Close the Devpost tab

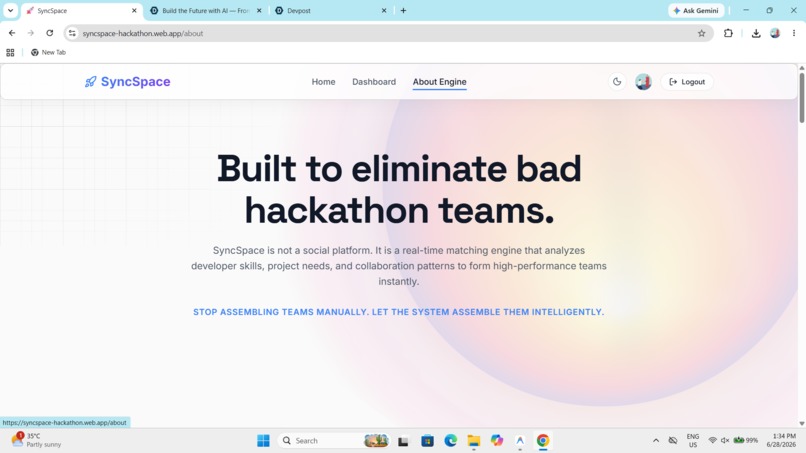383,10
